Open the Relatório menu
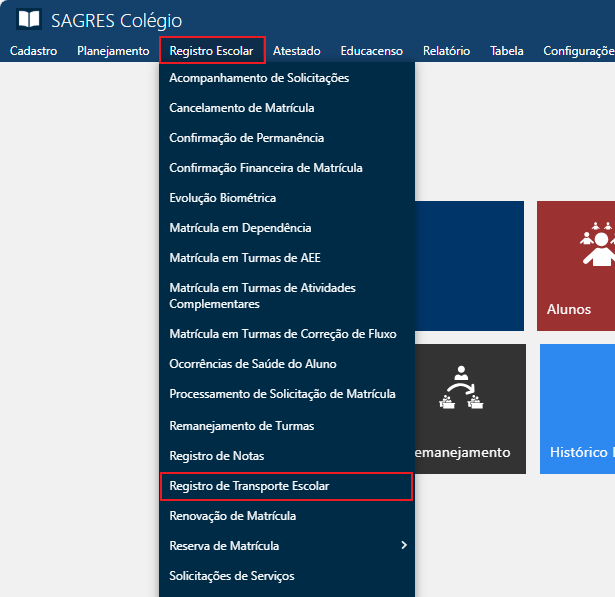Image resolution: width=615 pixels, height=597 pixels. 446,51
